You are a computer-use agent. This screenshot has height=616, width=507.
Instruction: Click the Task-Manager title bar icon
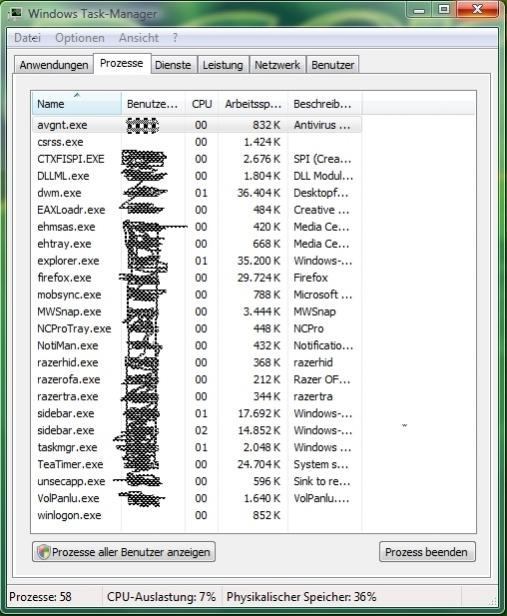click(16, 13)
